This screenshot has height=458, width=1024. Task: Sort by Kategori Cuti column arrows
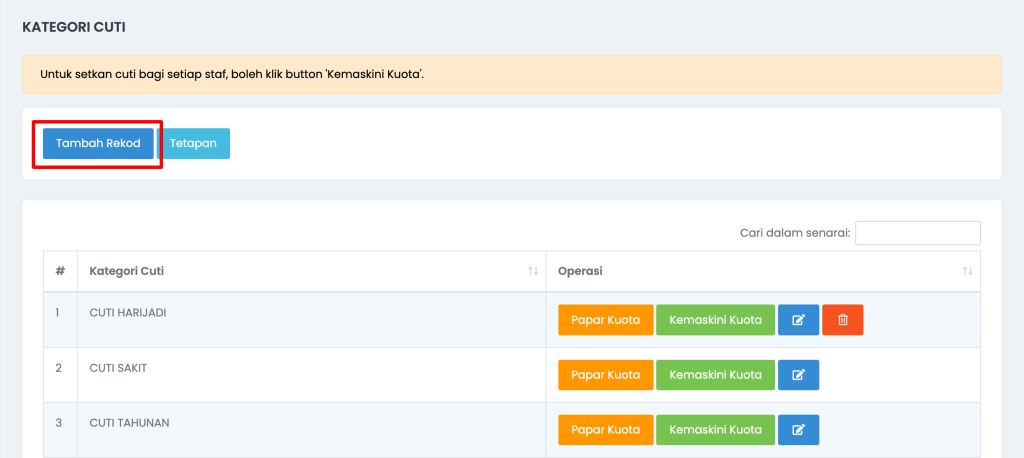point(533,271)
